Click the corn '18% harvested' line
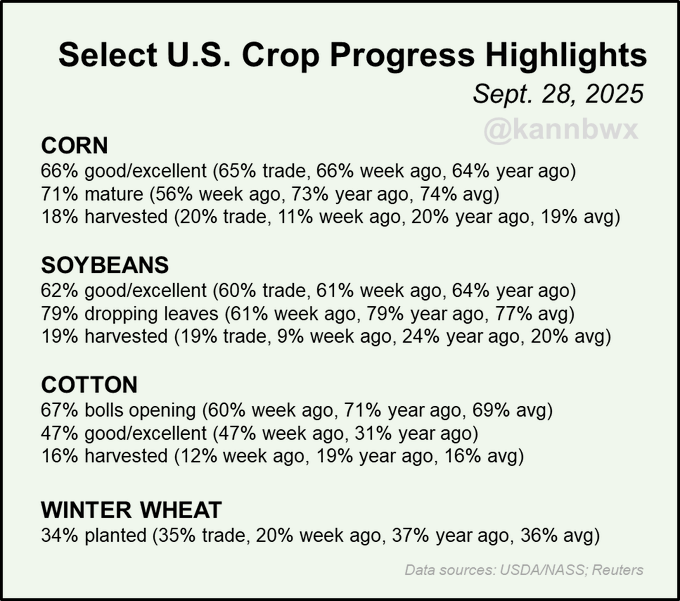Image resolution: width=680 pixels, height=601 pixels. pyautogui.click(x=330, y=216)
